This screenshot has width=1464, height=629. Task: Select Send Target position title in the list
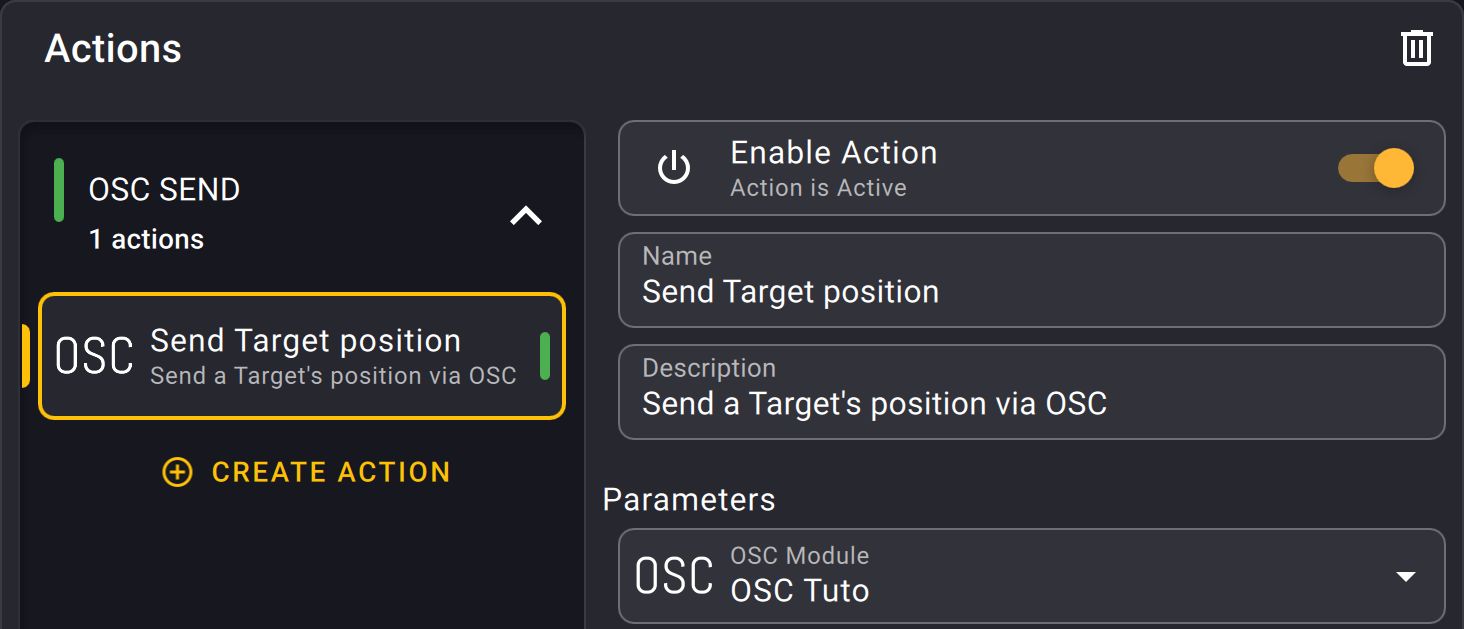305,341
